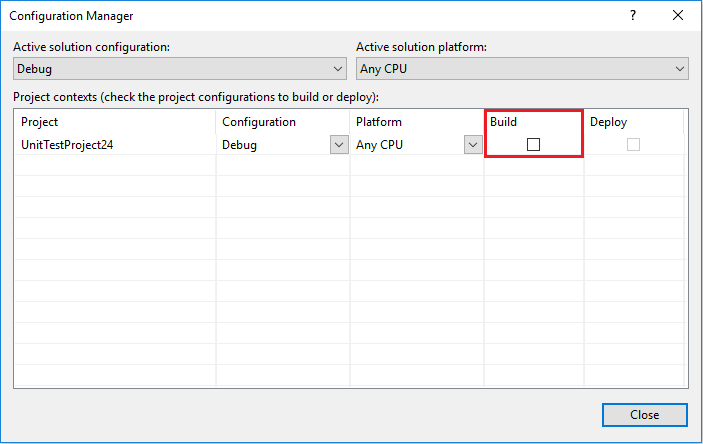This screenshot has width=703, height=444.
Task: Click the help question mark button
Action: click(x=633, y=16)
